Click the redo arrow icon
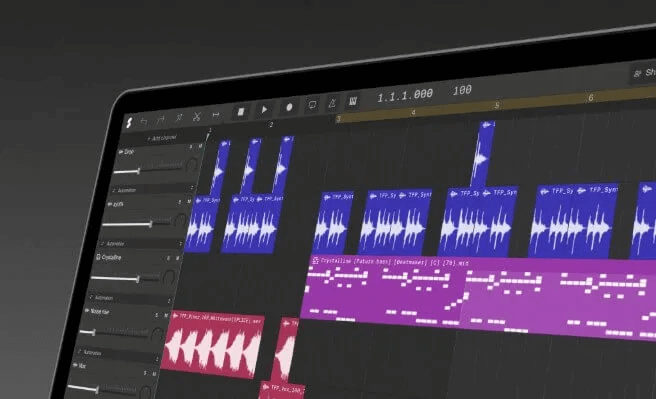The height and width of the screenshot is (399, 656). 161,120
